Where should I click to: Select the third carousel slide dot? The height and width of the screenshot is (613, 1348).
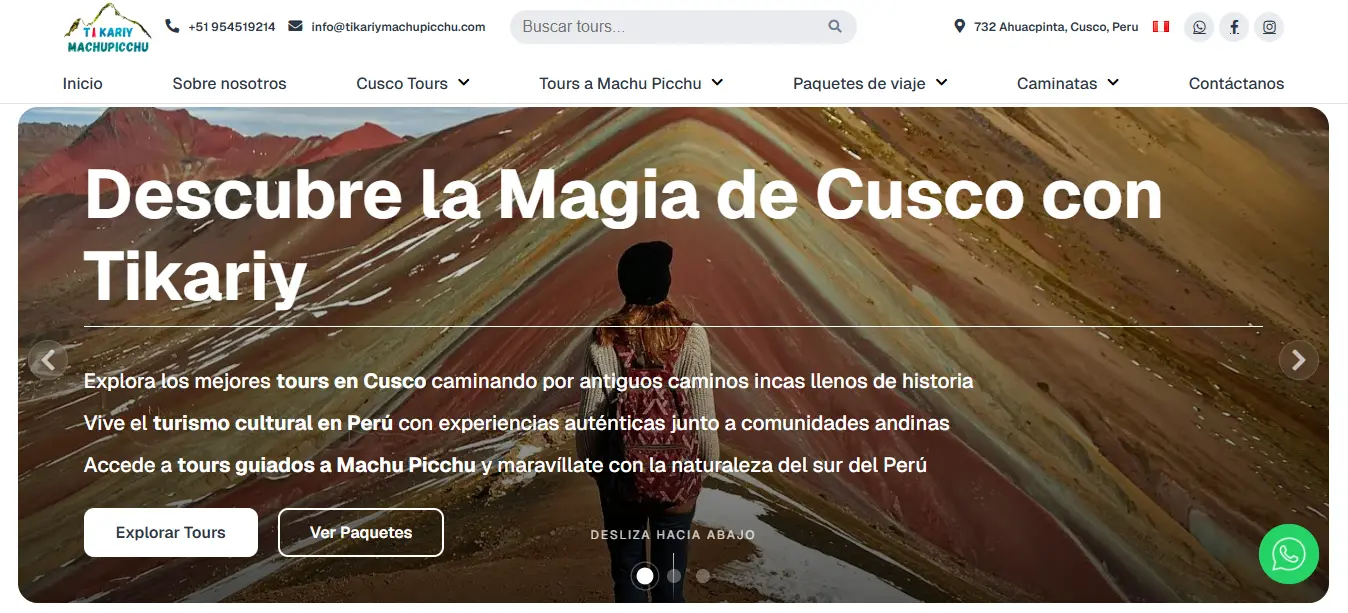pos(703,576)
